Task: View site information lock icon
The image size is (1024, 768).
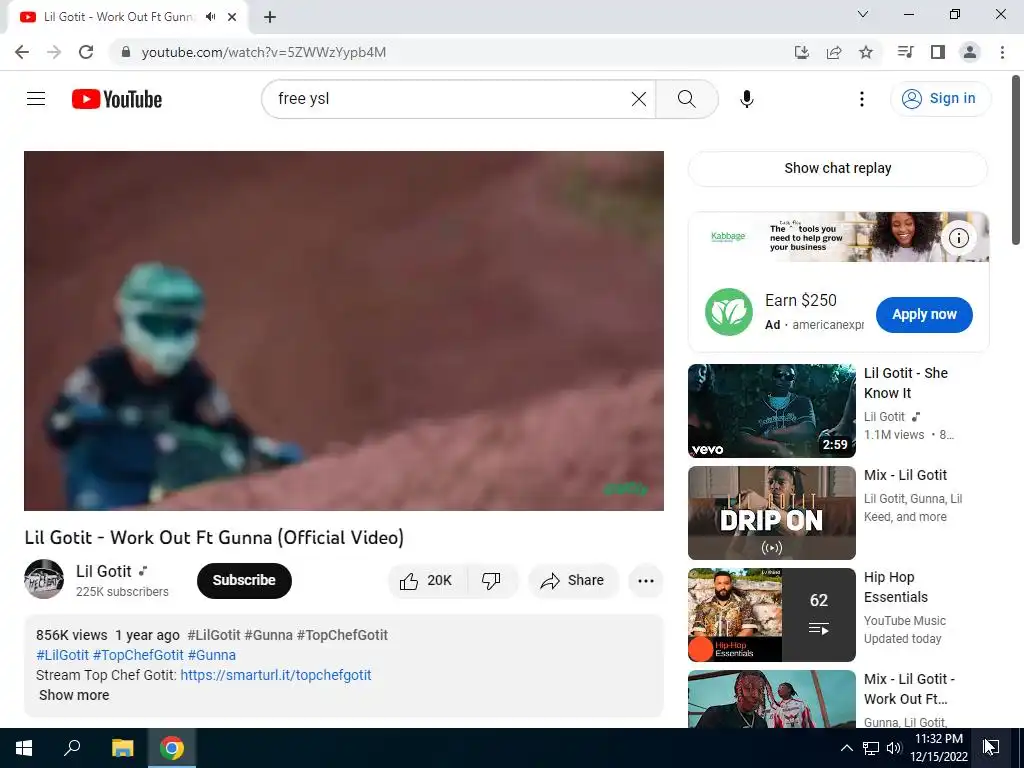Action: tap(126, 52)
